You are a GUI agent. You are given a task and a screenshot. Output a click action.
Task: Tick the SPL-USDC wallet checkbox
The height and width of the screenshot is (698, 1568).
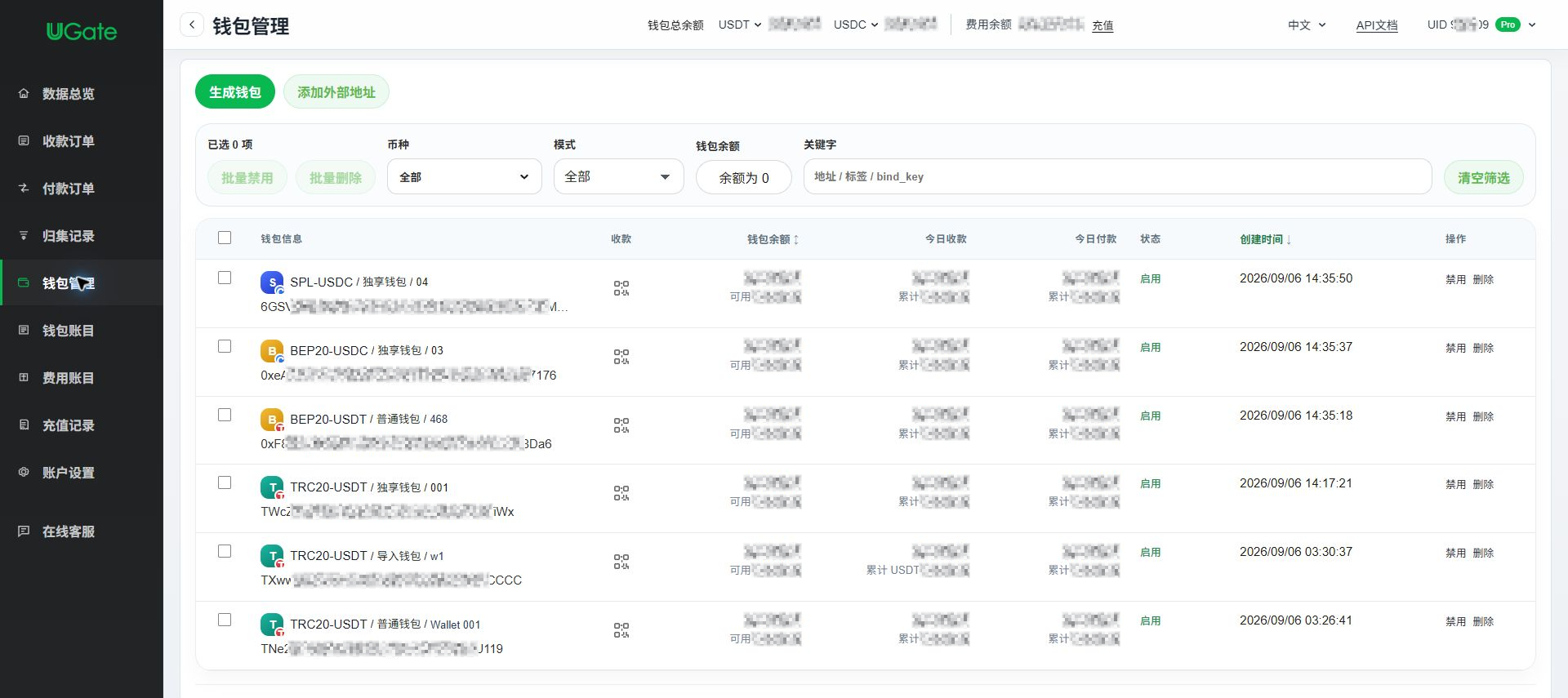225,278
